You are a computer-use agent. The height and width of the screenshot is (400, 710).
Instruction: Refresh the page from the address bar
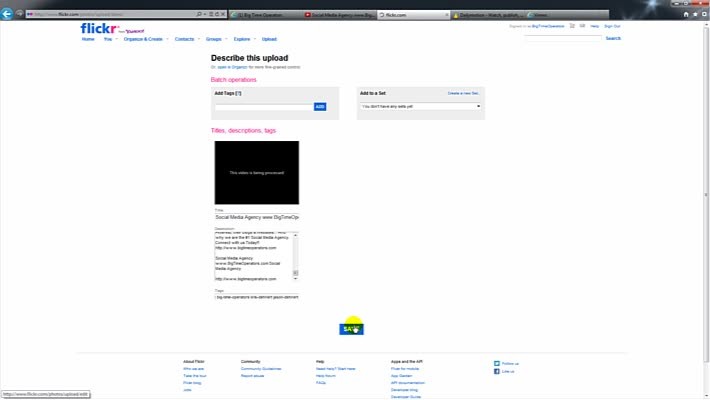pyautogui.click(x=217, y=14)
